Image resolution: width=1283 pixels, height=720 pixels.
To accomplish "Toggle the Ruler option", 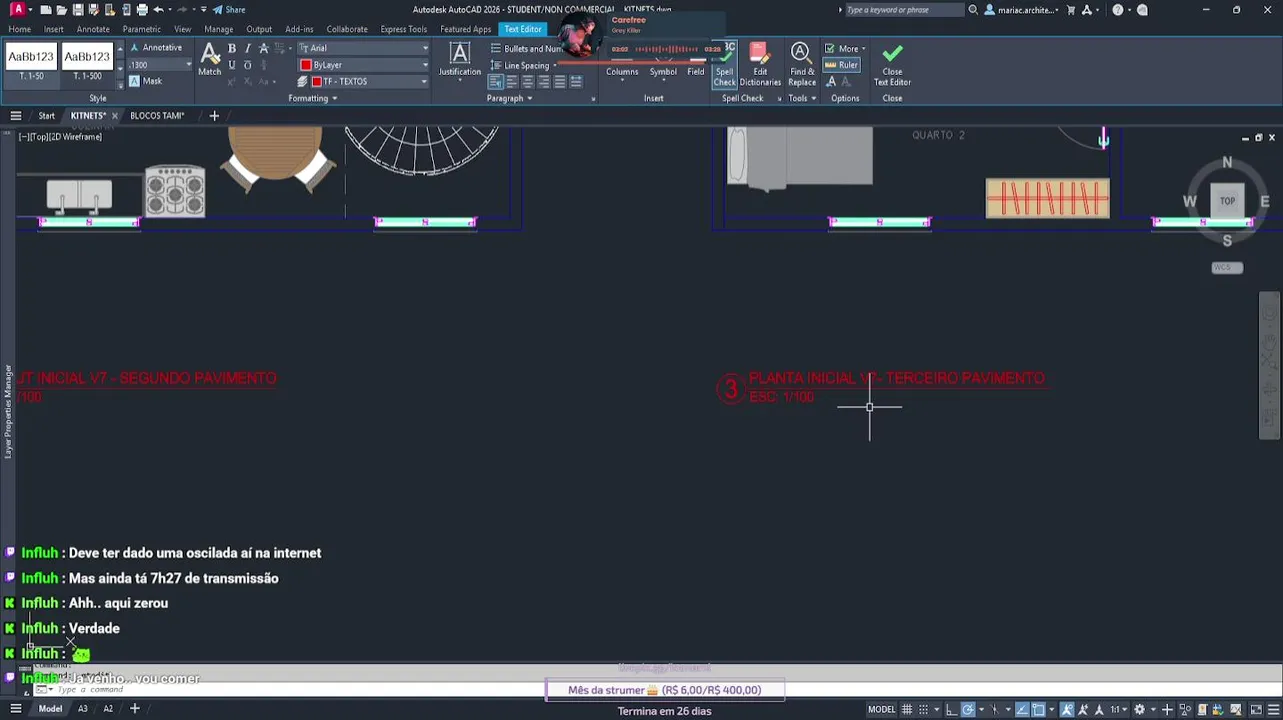I will click(x=842, y=65).
